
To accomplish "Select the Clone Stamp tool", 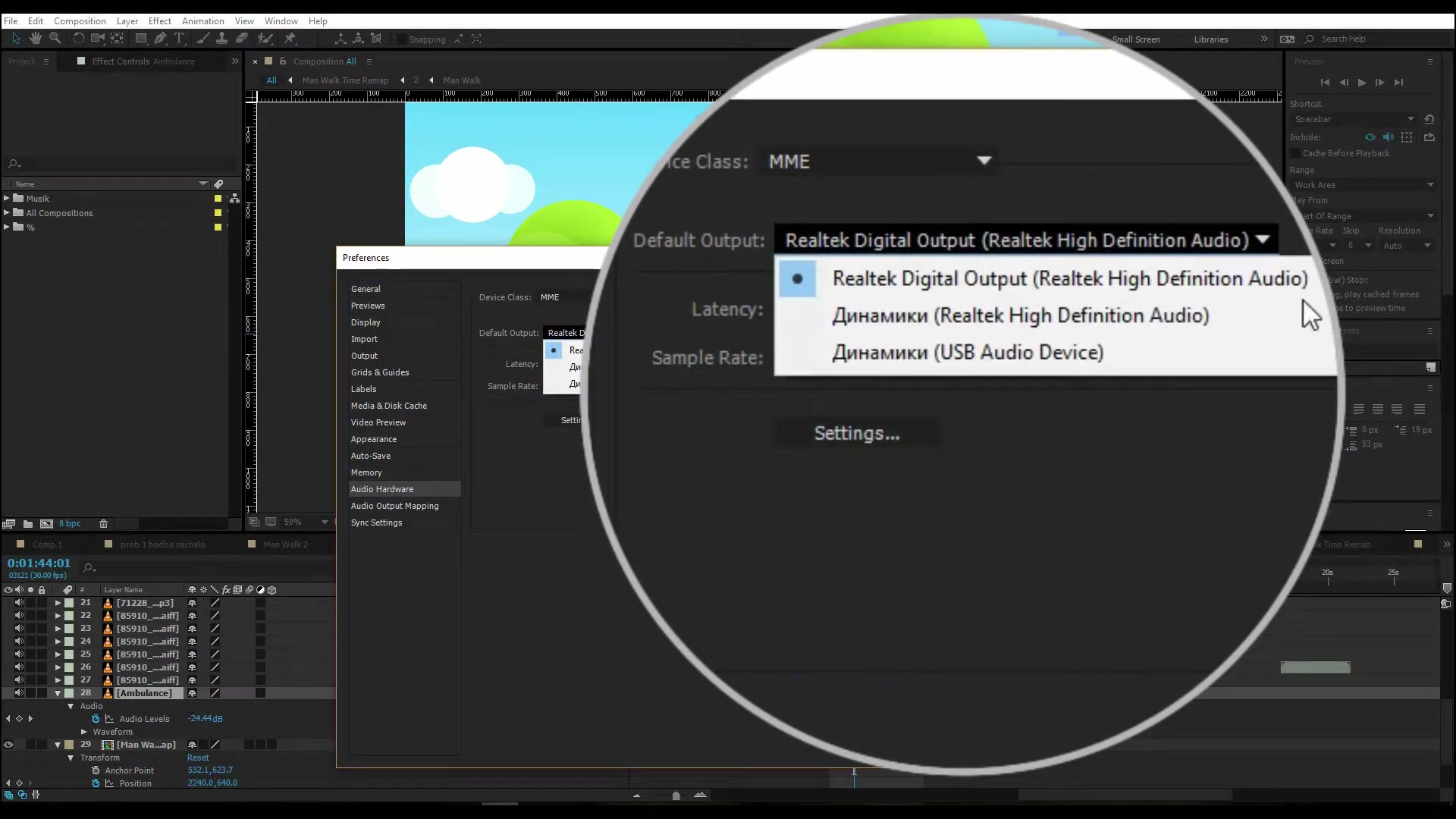I will point(222,39).
